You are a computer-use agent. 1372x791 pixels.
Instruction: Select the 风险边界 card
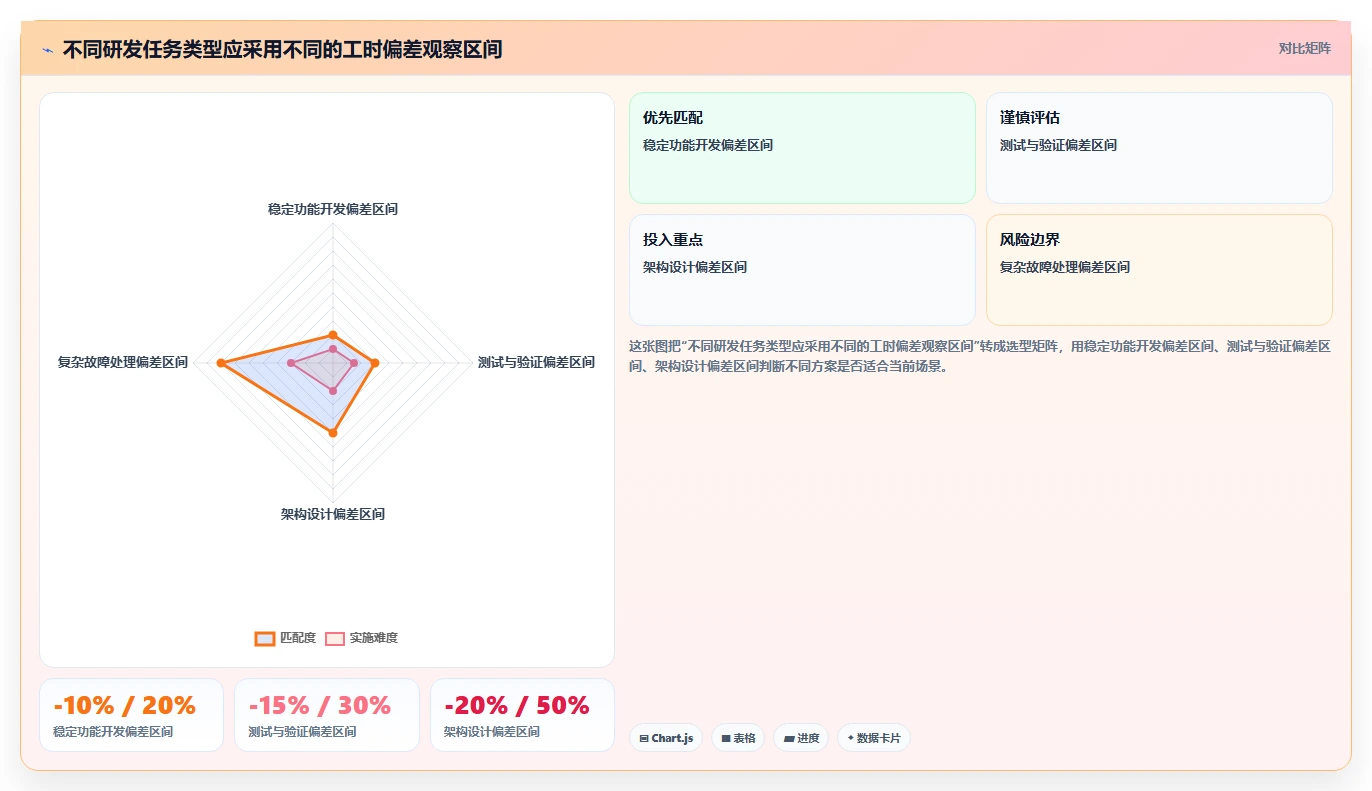click(x=1159, y=270)
